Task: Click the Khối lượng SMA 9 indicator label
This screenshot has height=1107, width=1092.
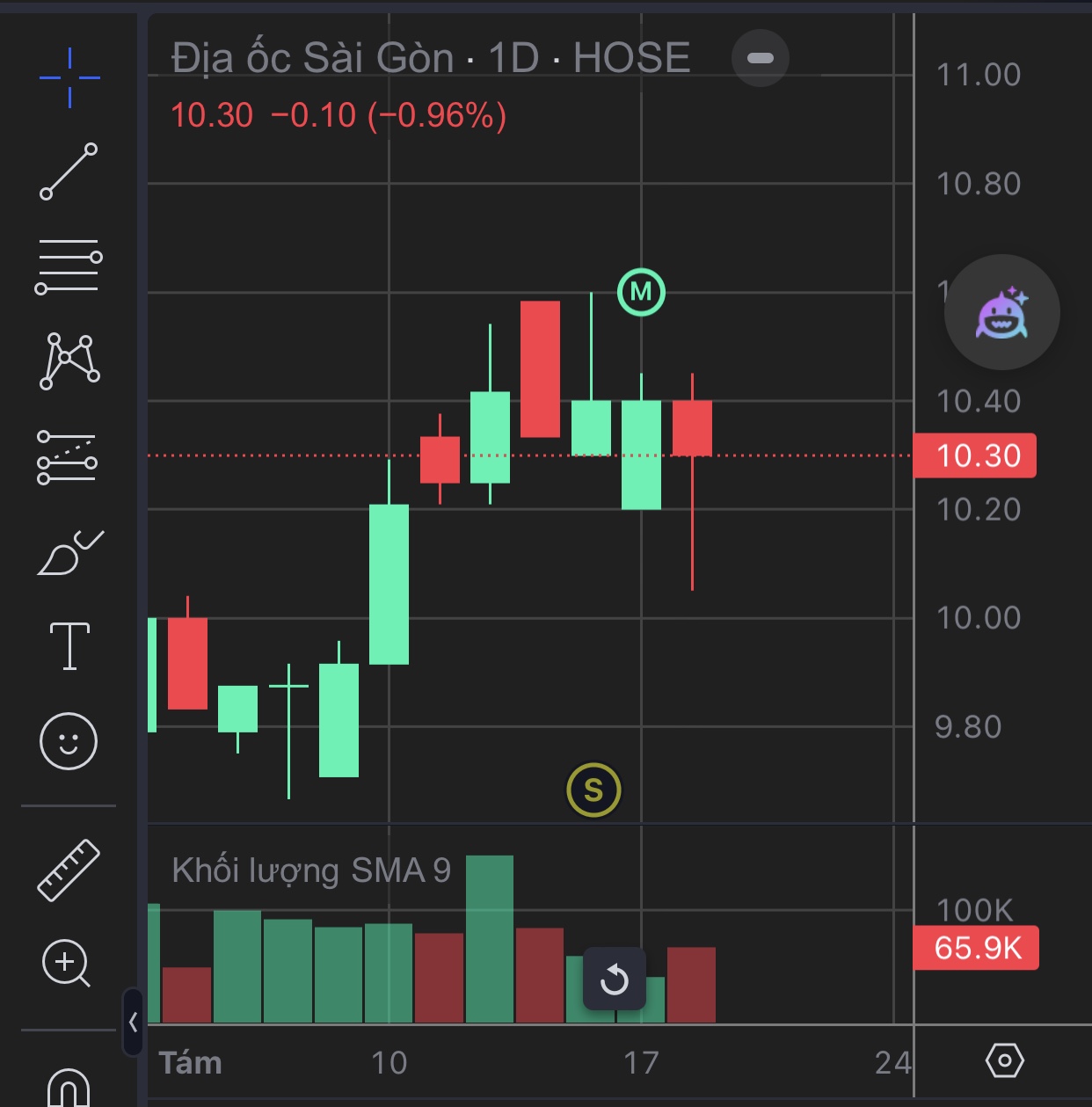Action: coord(311,870)
